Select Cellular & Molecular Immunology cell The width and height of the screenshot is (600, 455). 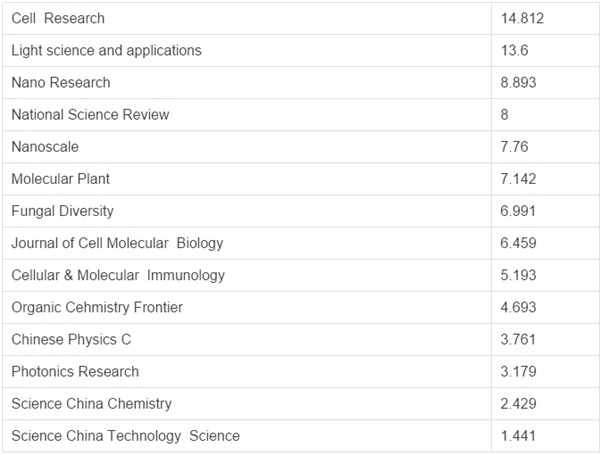[x=247, y=276]
